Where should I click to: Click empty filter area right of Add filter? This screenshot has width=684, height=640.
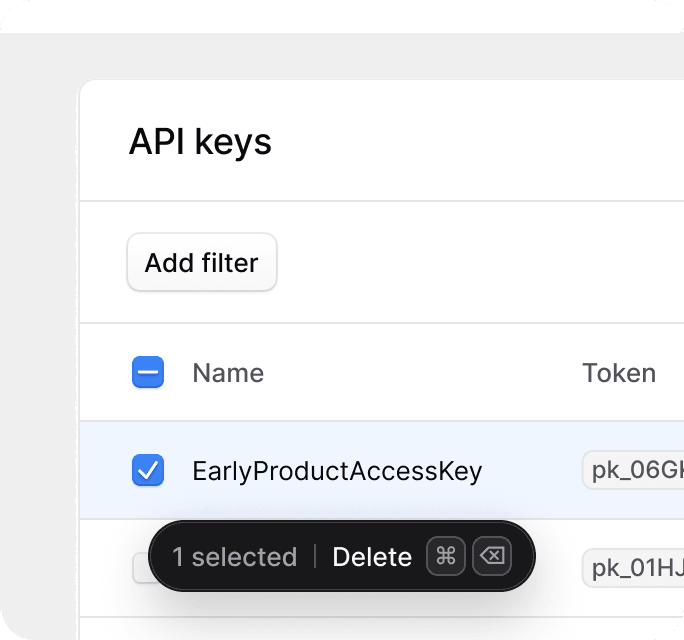(480, 262)
